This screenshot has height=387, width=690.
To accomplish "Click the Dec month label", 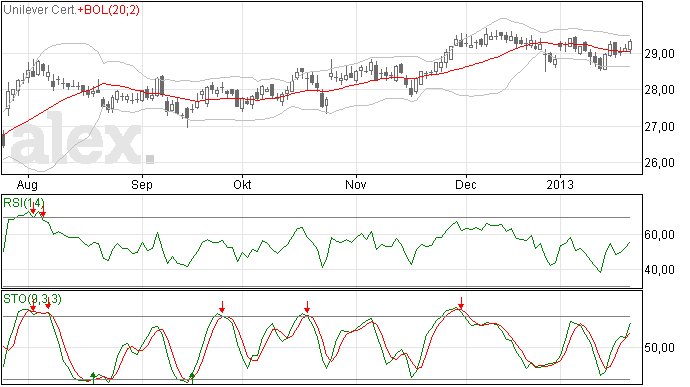I will click(x=466, y=184).
